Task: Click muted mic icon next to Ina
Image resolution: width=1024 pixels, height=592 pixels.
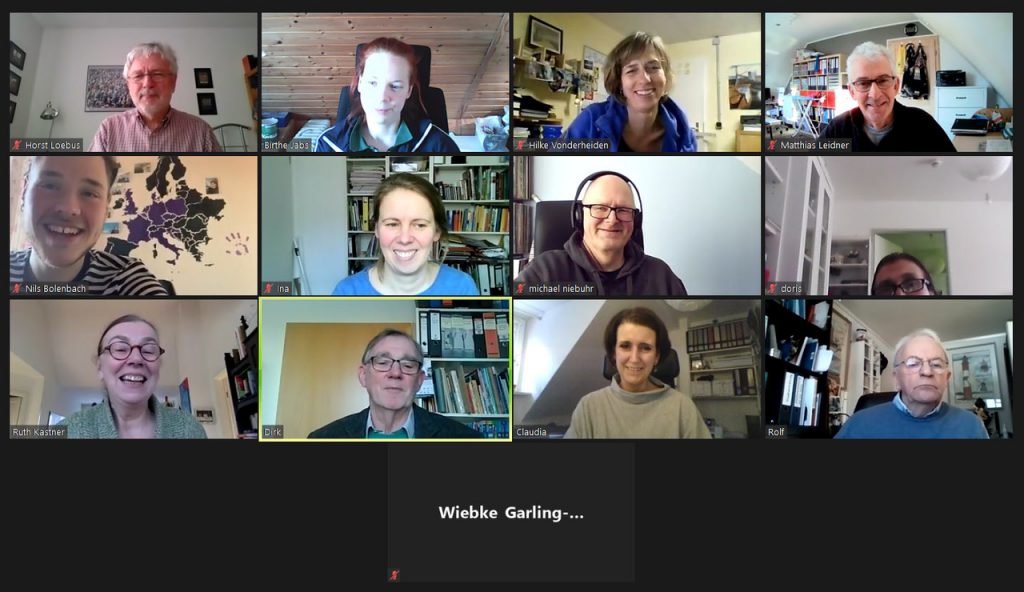Action: click(269, 288)
